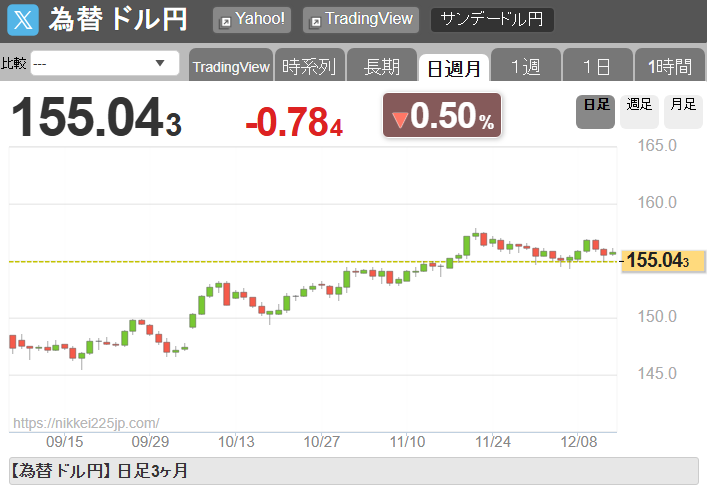Viewport: 707px width, 489px height.
Task: Click the 10/27 date label
Action: click(321, 442)
